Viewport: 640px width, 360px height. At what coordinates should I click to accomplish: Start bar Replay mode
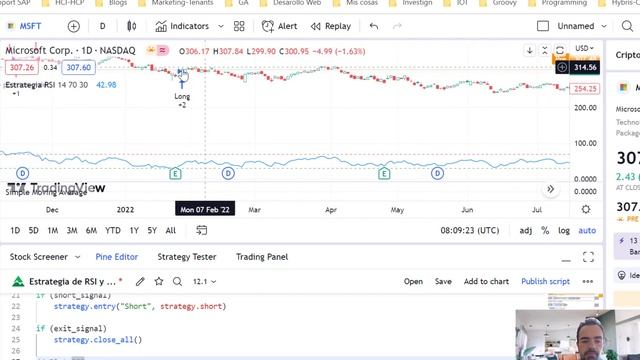[331, 26]
